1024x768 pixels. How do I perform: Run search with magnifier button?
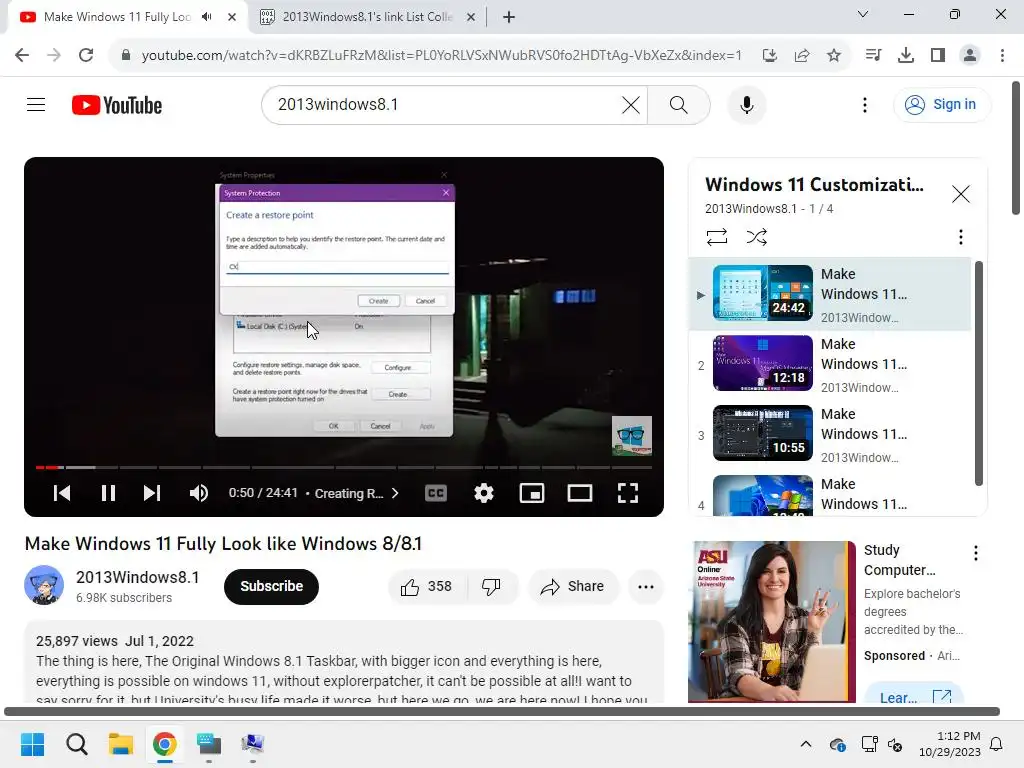(679, 104)
